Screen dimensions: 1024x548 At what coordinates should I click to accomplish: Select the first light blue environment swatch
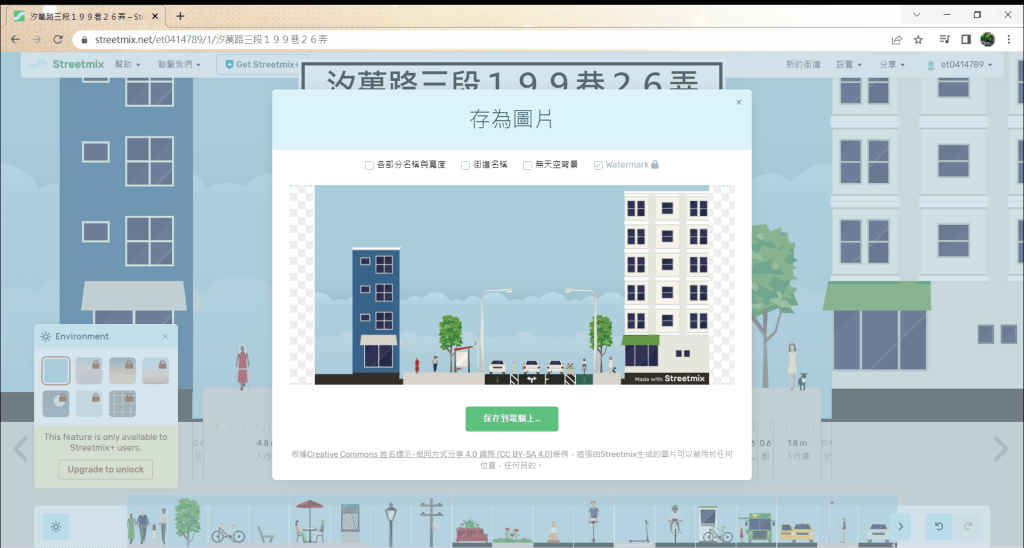56,370
